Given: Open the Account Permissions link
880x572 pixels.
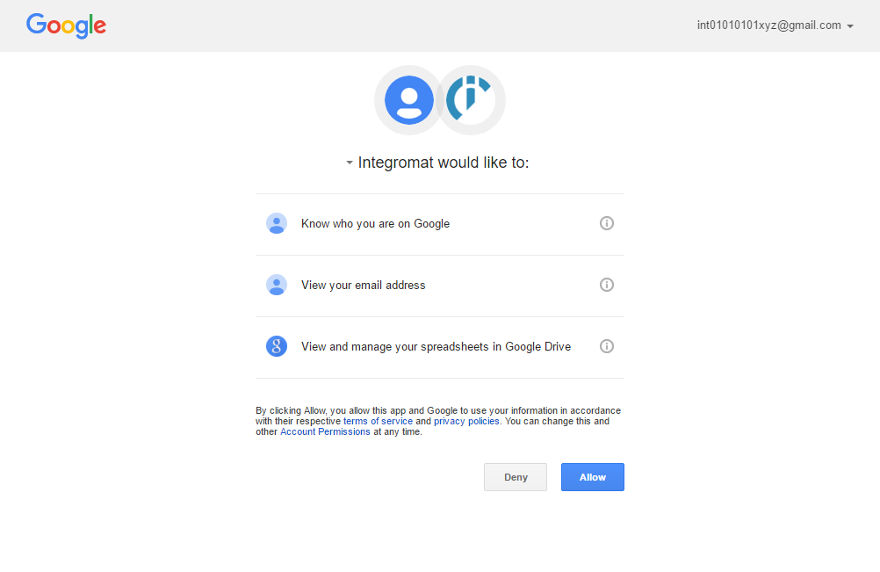Looking at the screenshot, I should pos(325,432).
